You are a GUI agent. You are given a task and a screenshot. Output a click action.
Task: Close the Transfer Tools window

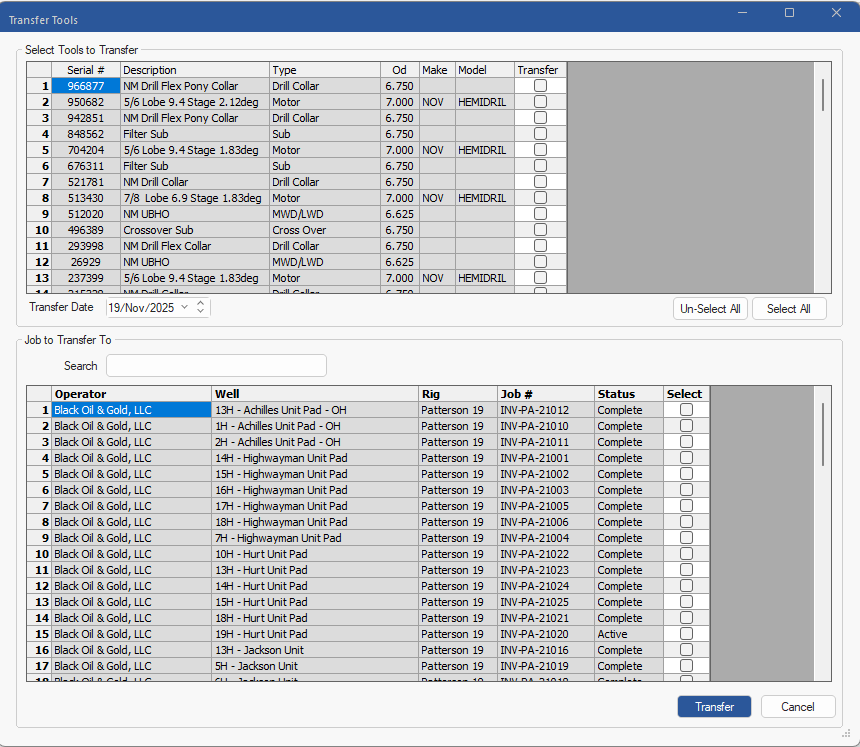(836, 13)
